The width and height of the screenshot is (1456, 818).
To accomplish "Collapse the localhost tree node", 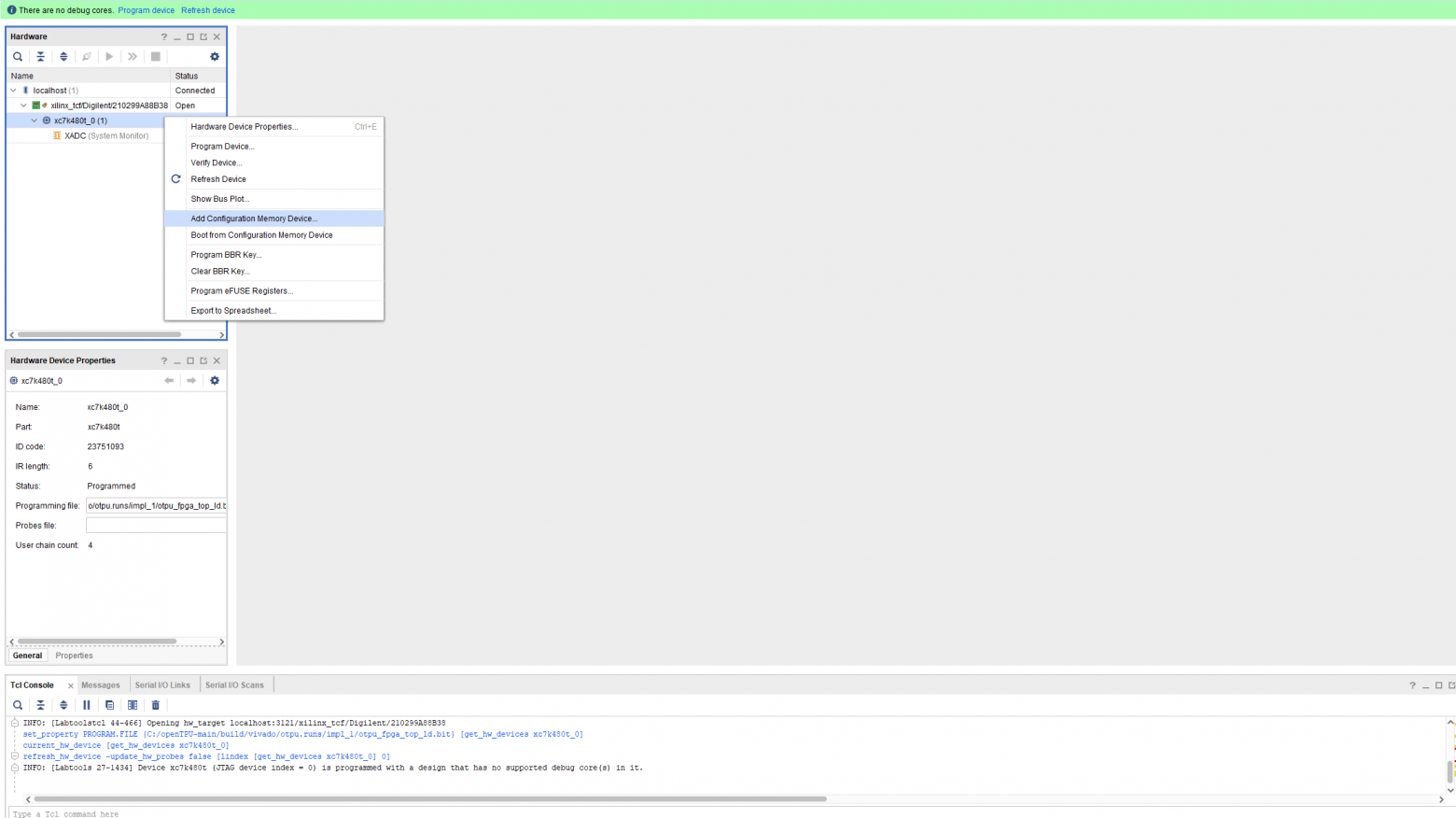I will click(x=13, y=91).
